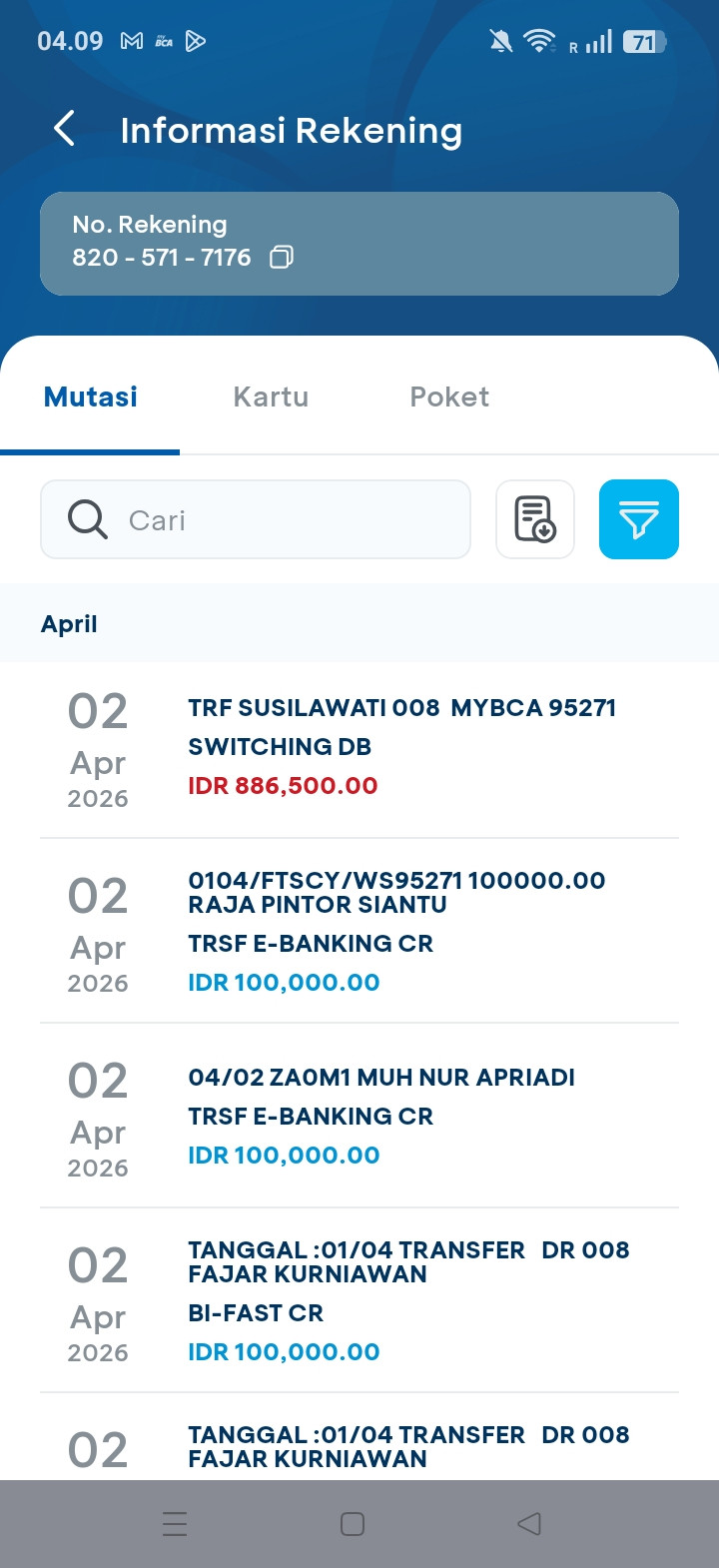The height and width of the screenshot is (1568, 719).
Task: Click into the Cari search field
Action: pos(256,519)
